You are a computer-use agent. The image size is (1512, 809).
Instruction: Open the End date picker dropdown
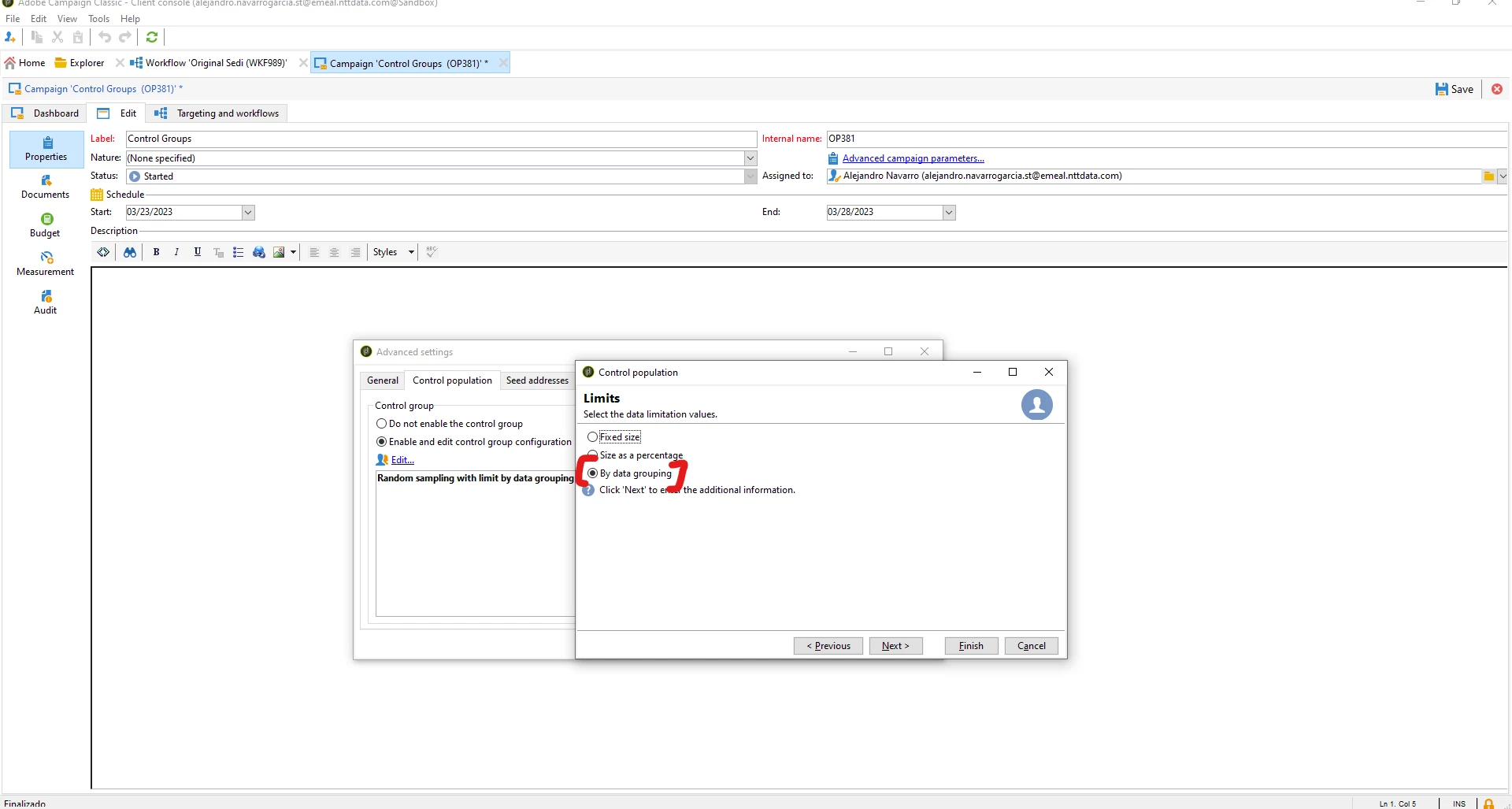tap(949, 212)
